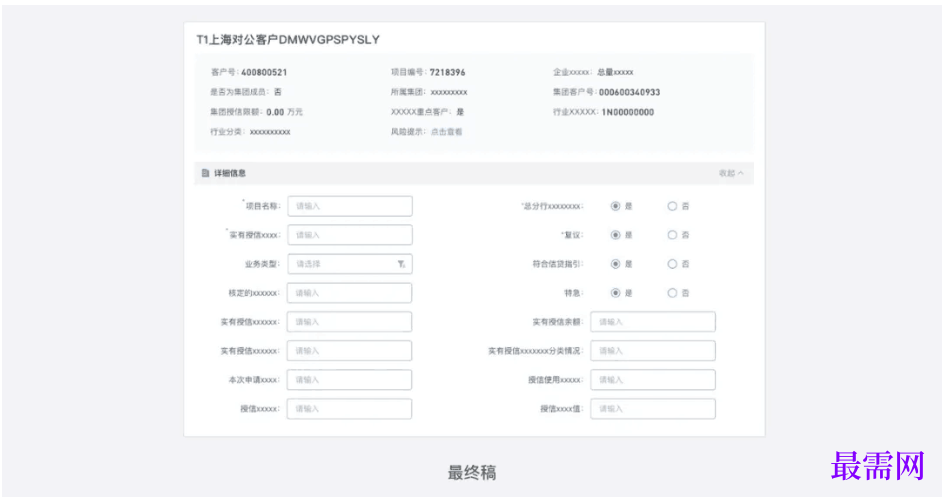Click the title T1上海对公客户DMWVGPSPYSLY
This screenshot has width=943, height=497.
288,40
